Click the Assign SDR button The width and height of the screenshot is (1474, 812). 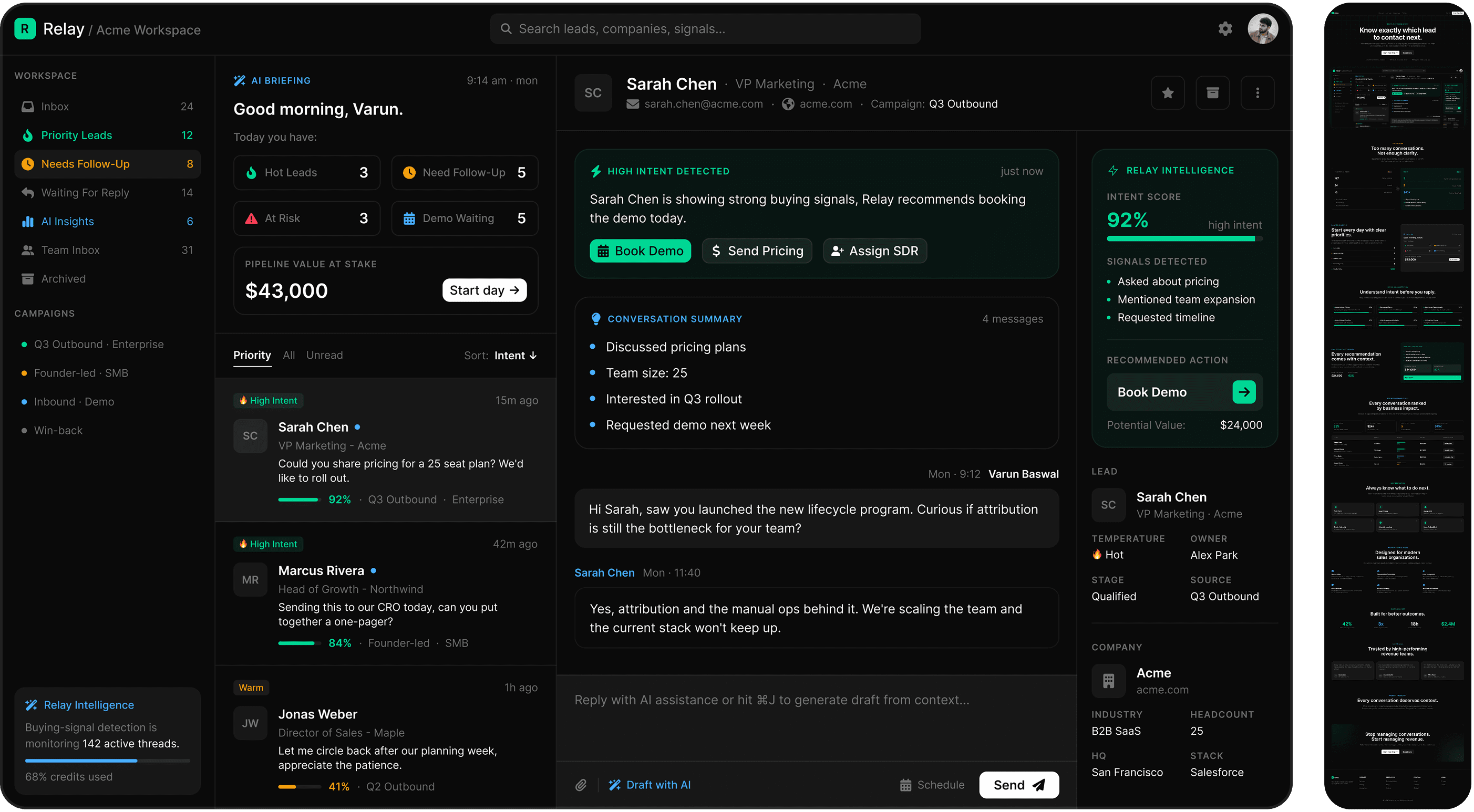[x=875, y=251]
